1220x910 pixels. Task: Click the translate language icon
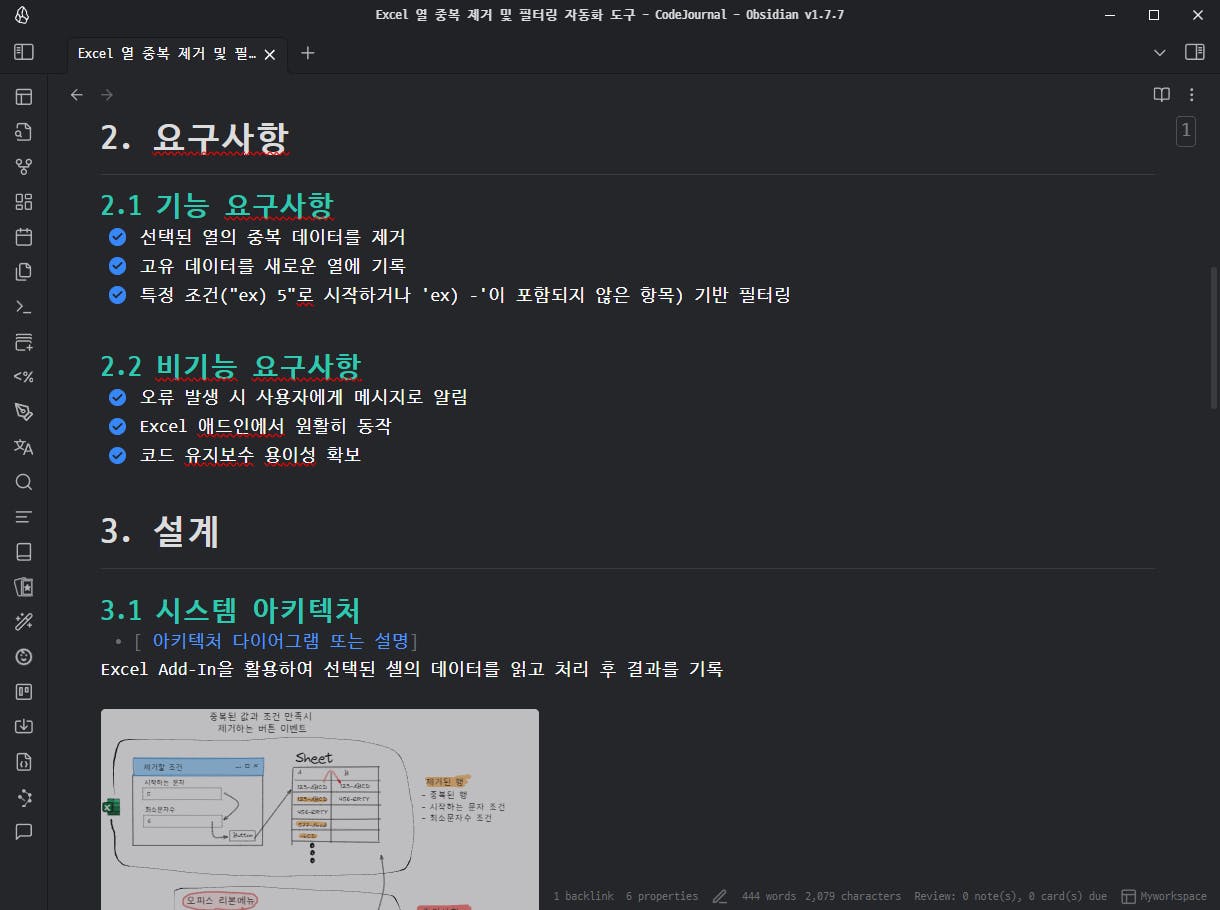(x=24, y=447)
